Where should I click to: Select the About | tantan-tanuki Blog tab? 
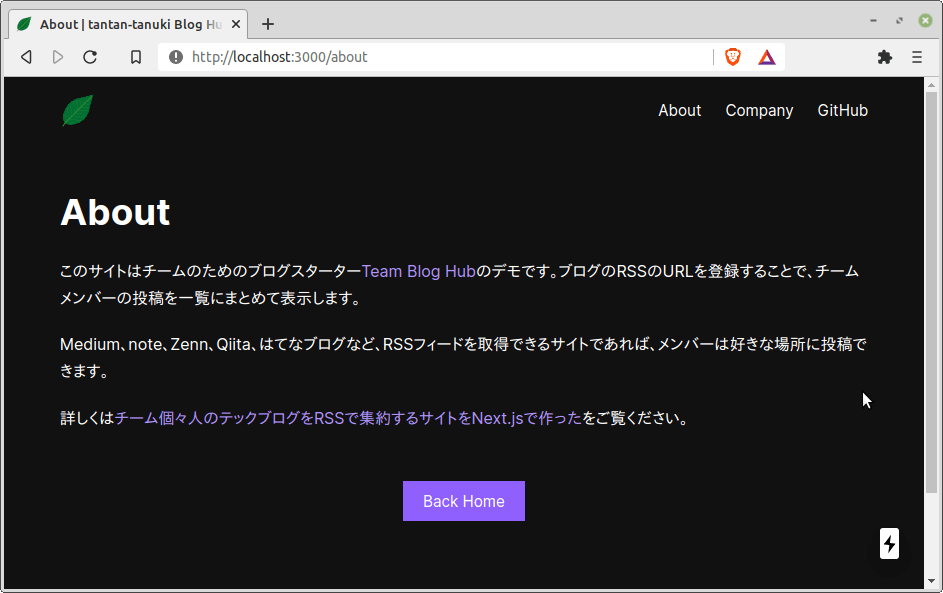point(128,24)
